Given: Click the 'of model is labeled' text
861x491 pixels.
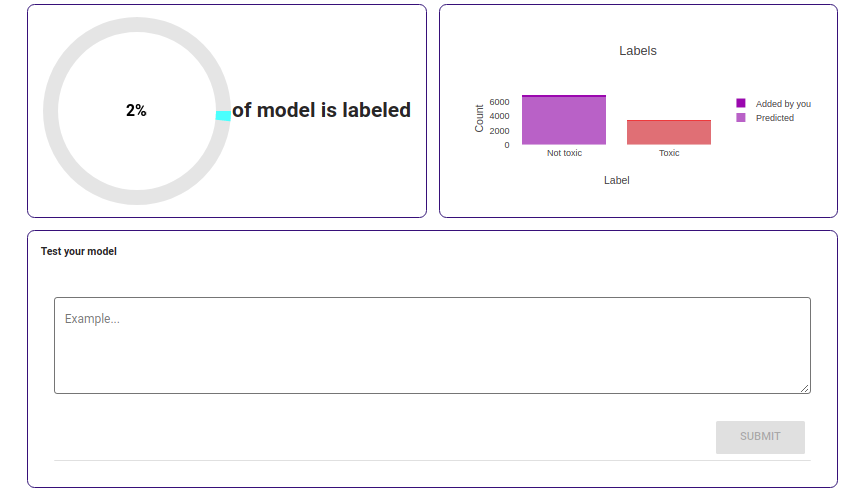Looking at the screenshot, I should click(321, 111).
